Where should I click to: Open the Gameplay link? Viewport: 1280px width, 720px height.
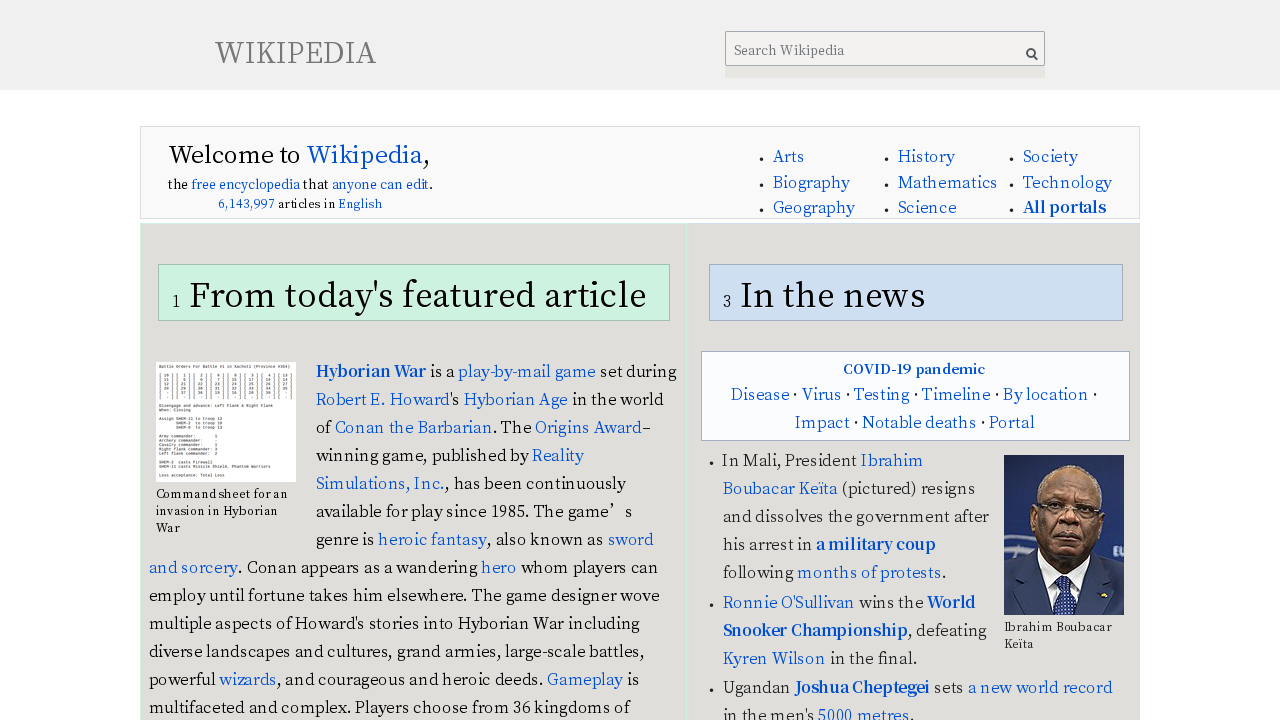pyautogui.click(x=585, y=680)
